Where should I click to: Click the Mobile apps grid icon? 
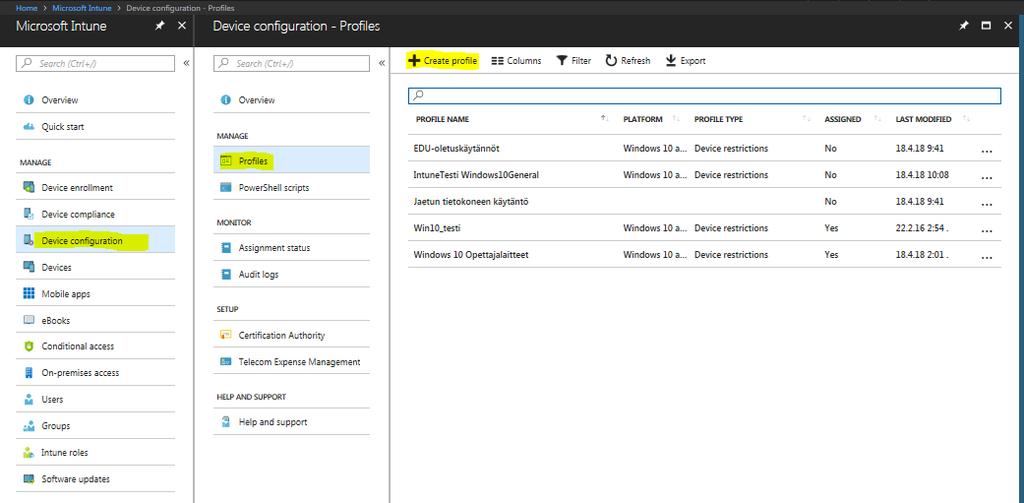[29, 294]
